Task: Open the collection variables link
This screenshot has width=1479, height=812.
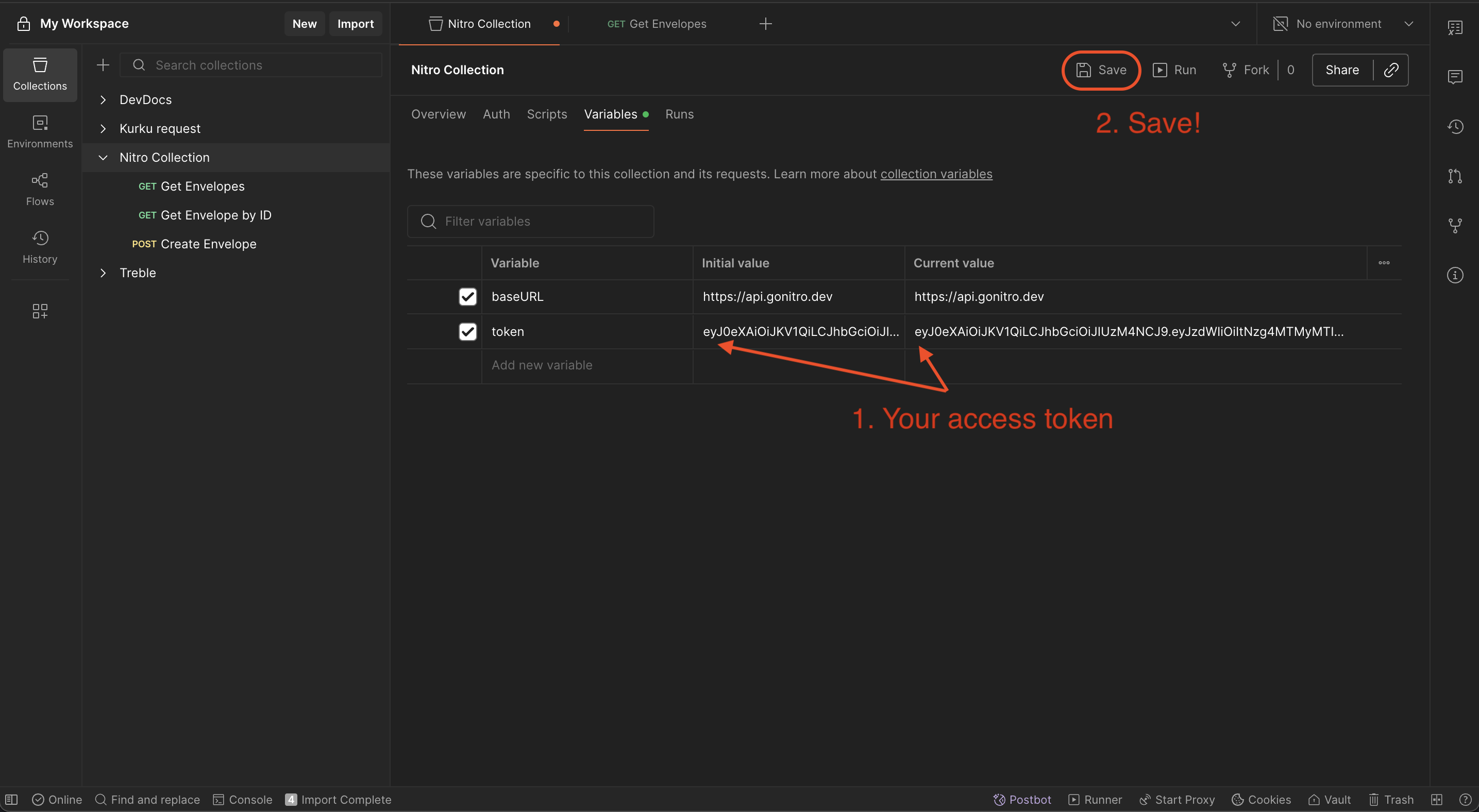Action: click(936, 174)
